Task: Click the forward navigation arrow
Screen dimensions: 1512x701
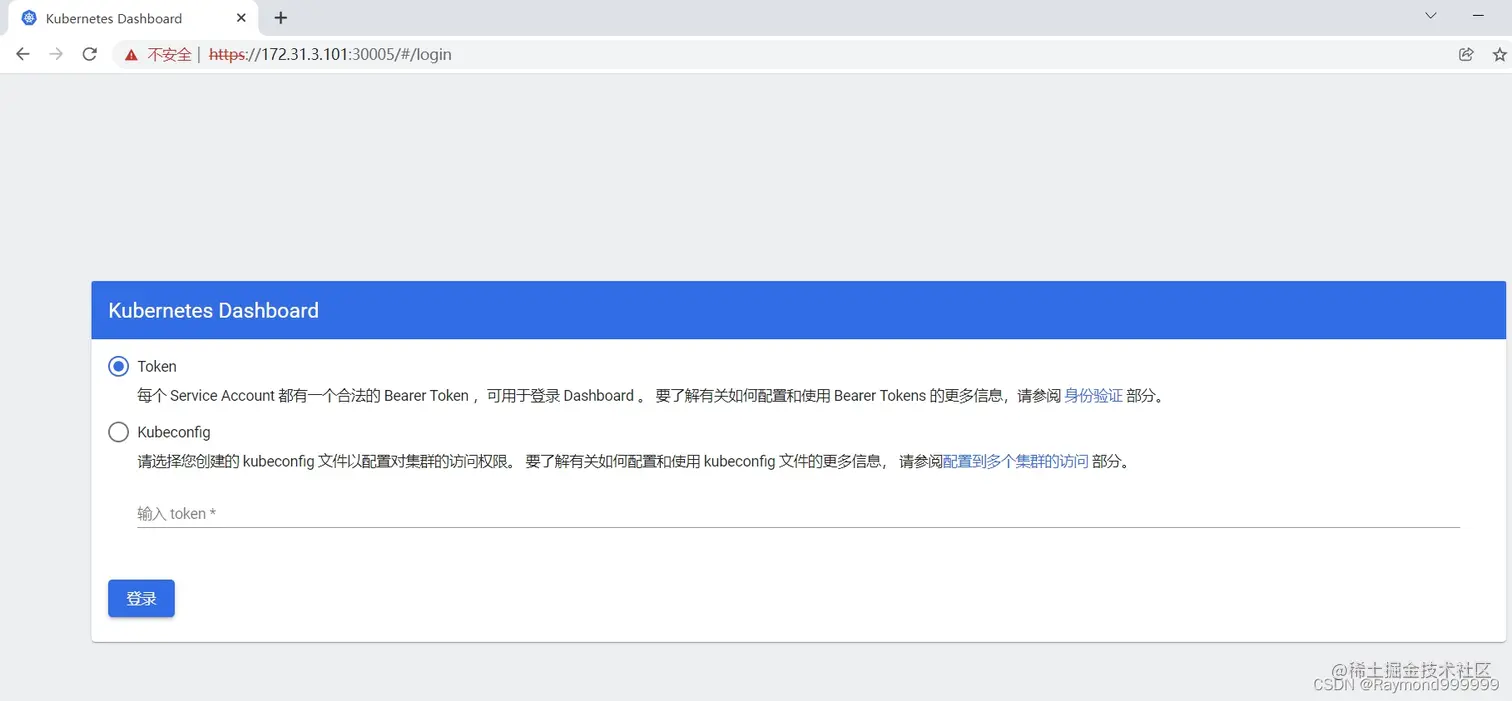Action: (56, 54)
